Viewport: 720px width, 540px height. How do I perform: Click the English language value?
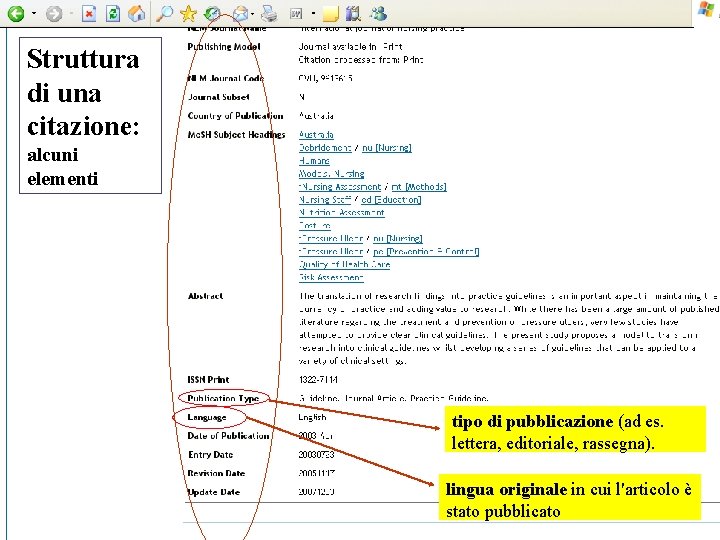[x=312, y=417]
